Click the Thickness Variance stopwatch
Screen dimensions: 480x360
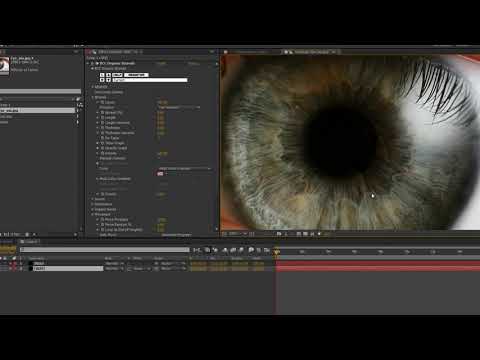tap(103, 133)
